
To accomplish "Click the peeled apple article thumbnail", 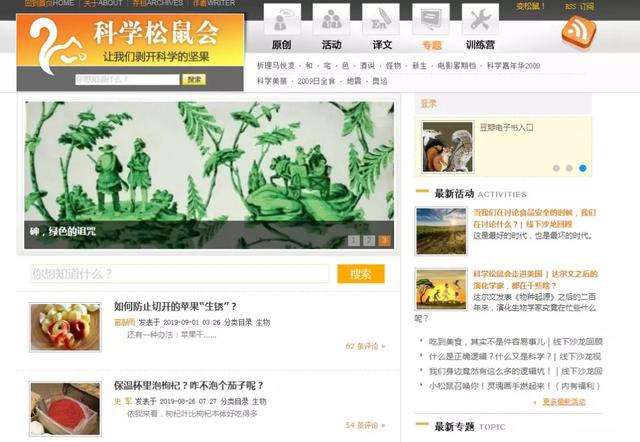I will coord(65,327).
